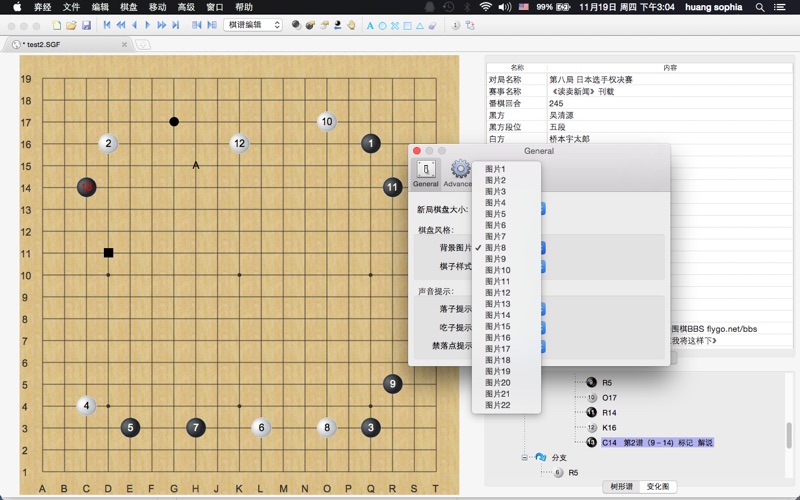Go to previous variation branch

[x=196, y=25]
